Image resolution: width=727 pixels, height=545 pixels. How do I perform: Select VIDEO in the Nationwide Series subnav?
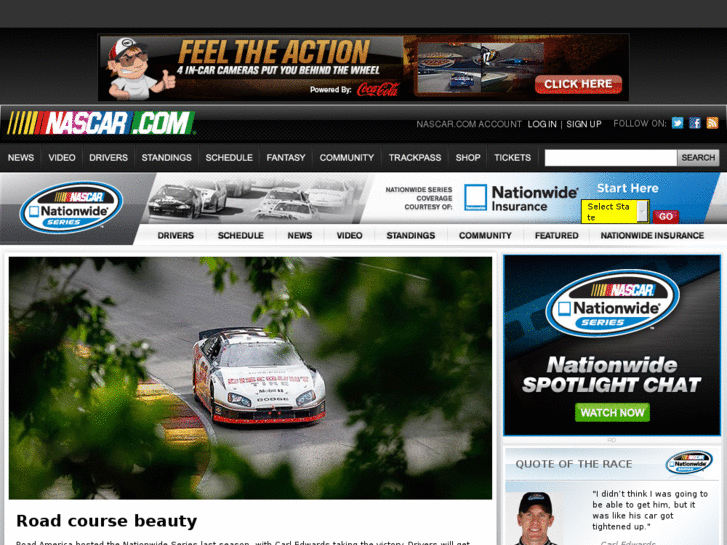point(350,235)
